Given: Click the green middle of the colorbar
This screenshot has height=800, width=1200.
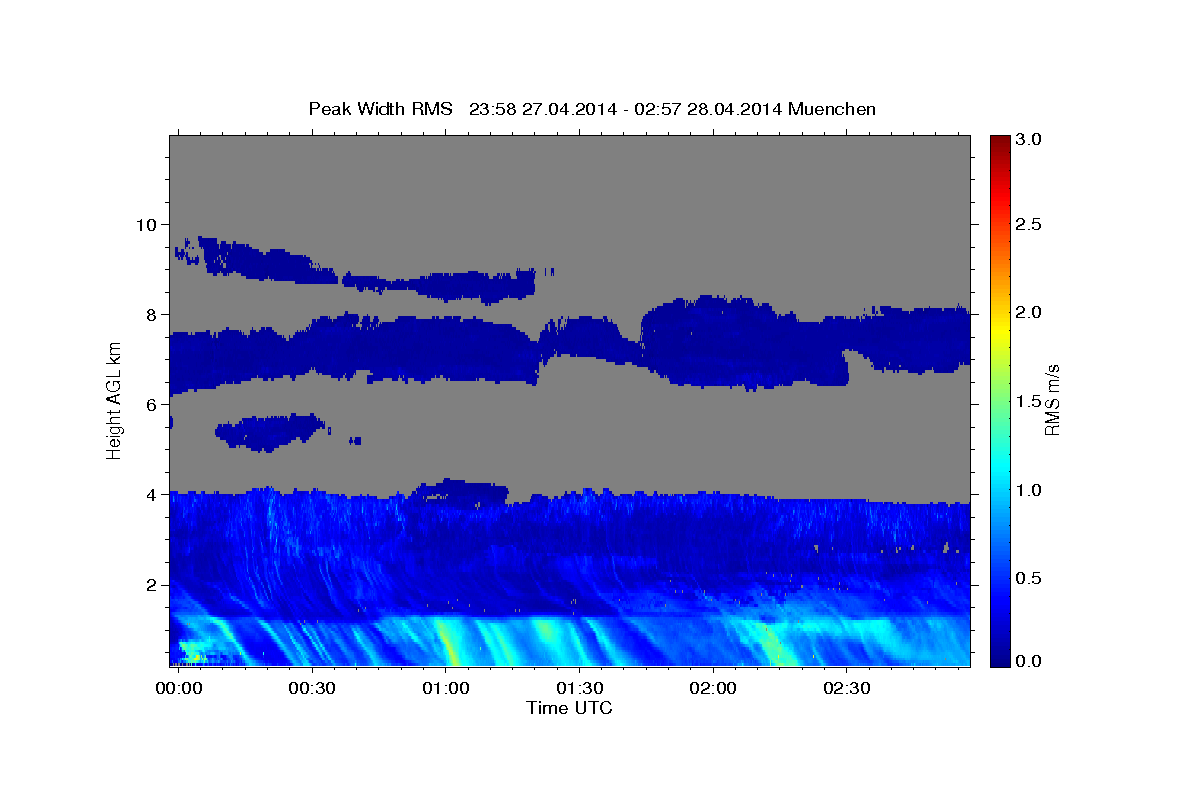Looking at the screenshot, I should click(x=1000, y=400).
